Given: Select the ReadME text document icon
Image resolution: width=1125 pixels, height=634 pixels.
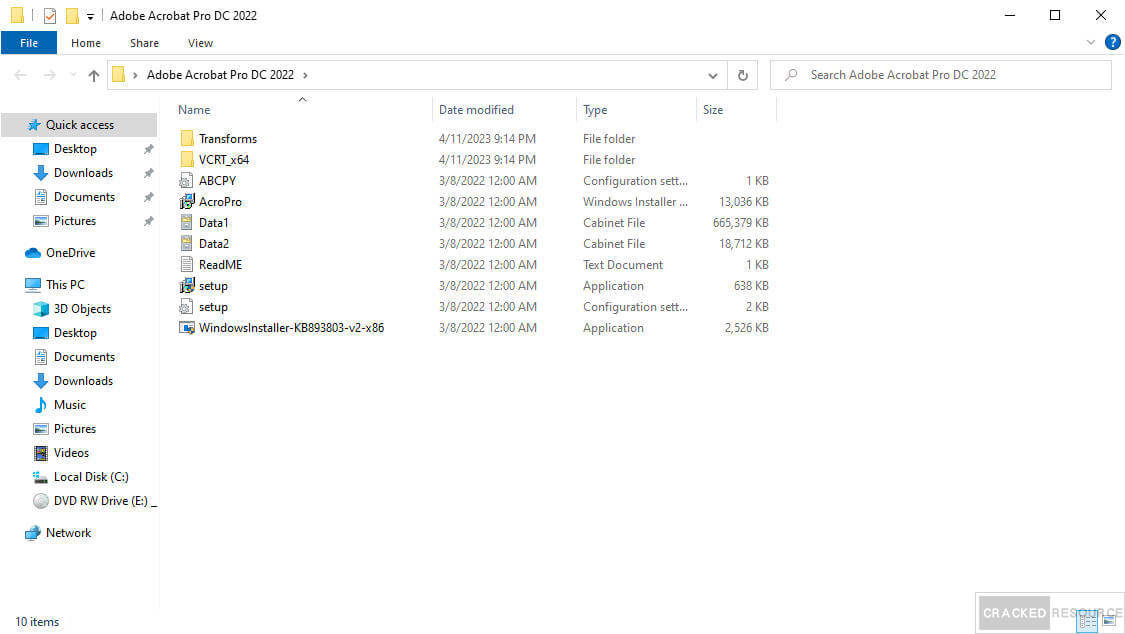Looking at the screenshot, I should pyautogui.click(x=187, y=265).
